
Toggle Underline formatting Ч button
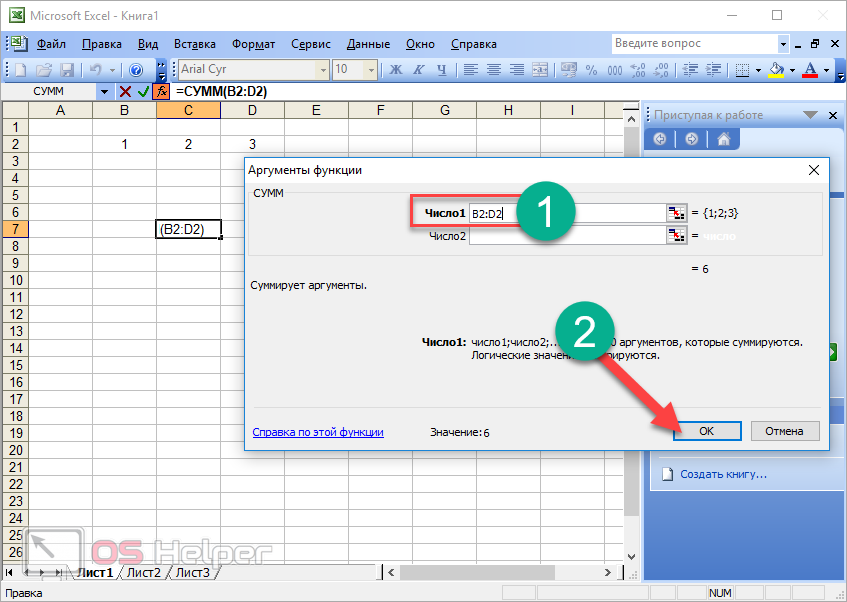441,70
